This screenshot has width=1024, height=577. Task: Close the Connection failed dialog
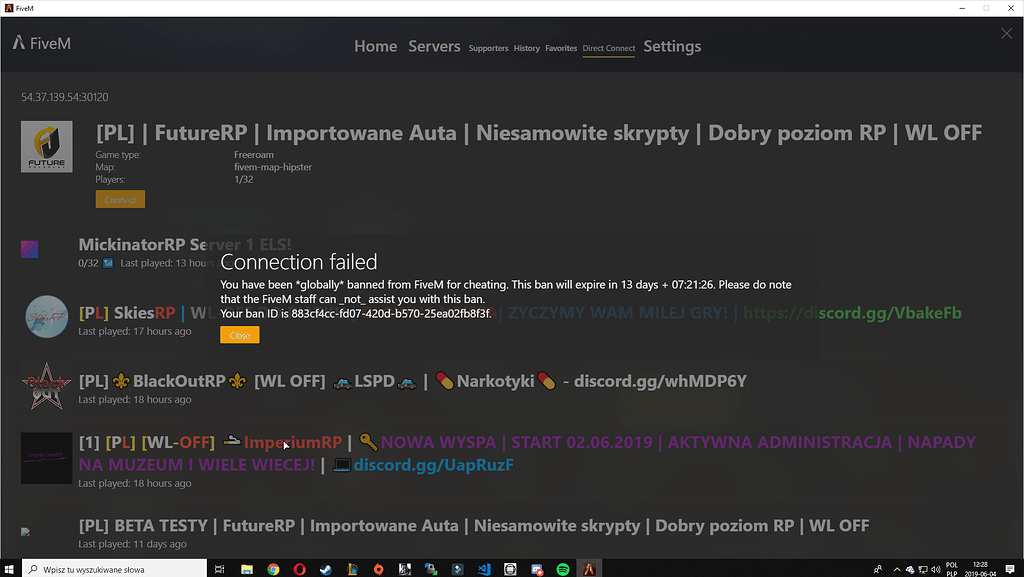[239, 334]
